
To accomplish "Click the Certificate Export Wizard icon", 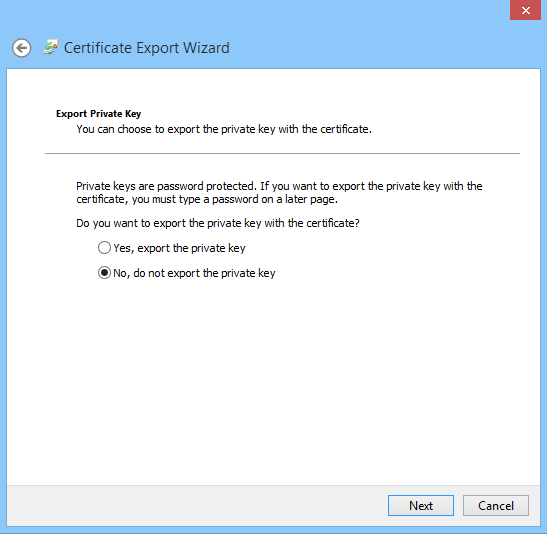I will pos(51,47).
